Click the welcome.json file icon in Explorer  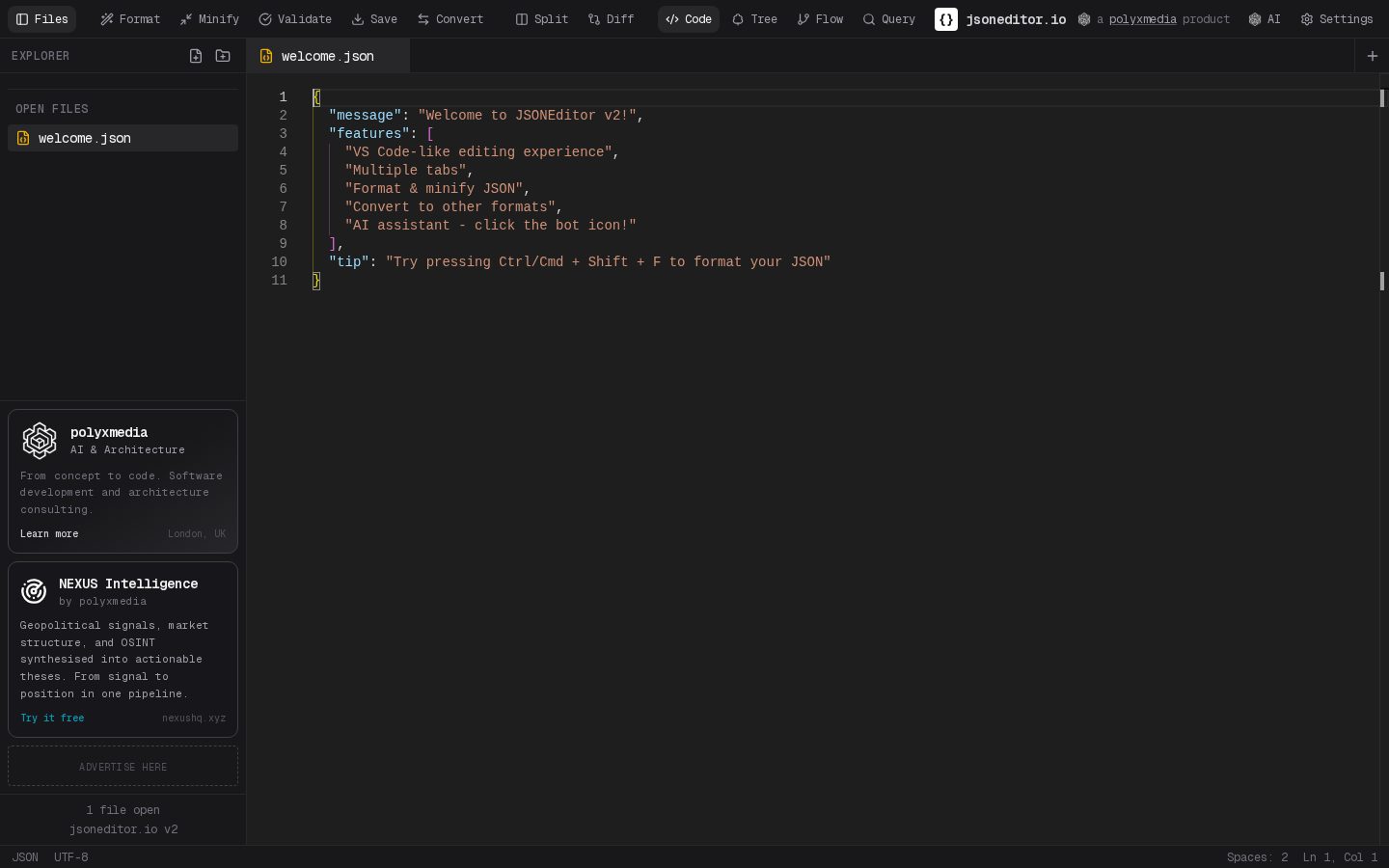(x=23, y=138)
